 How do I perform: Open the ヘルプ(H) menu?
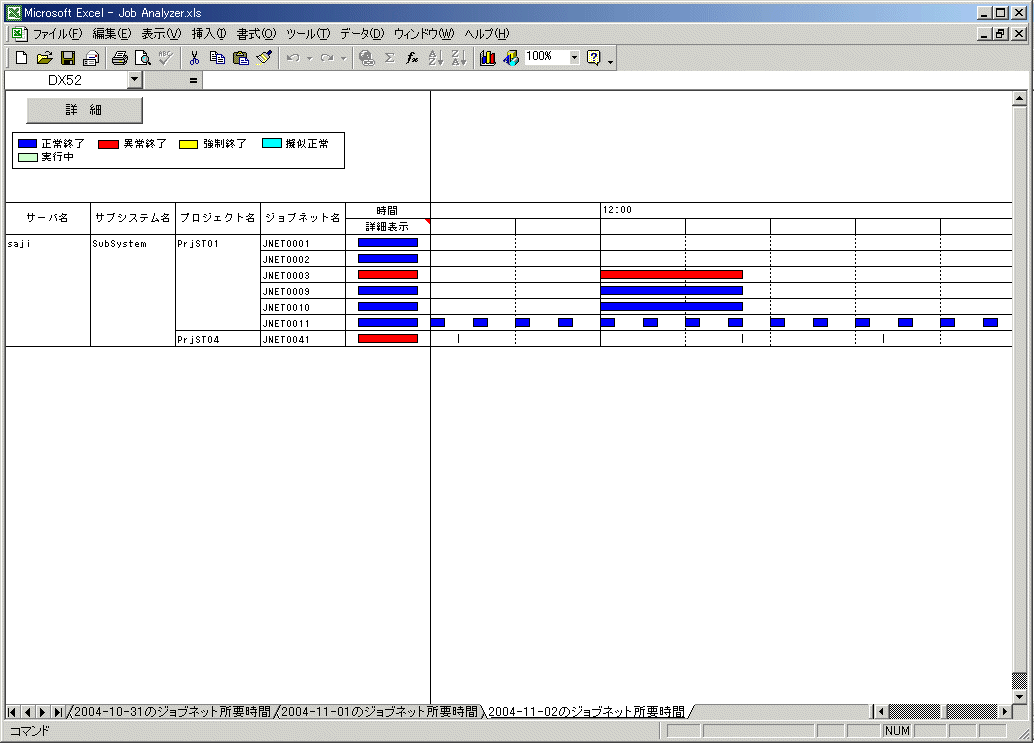point(487,34)
